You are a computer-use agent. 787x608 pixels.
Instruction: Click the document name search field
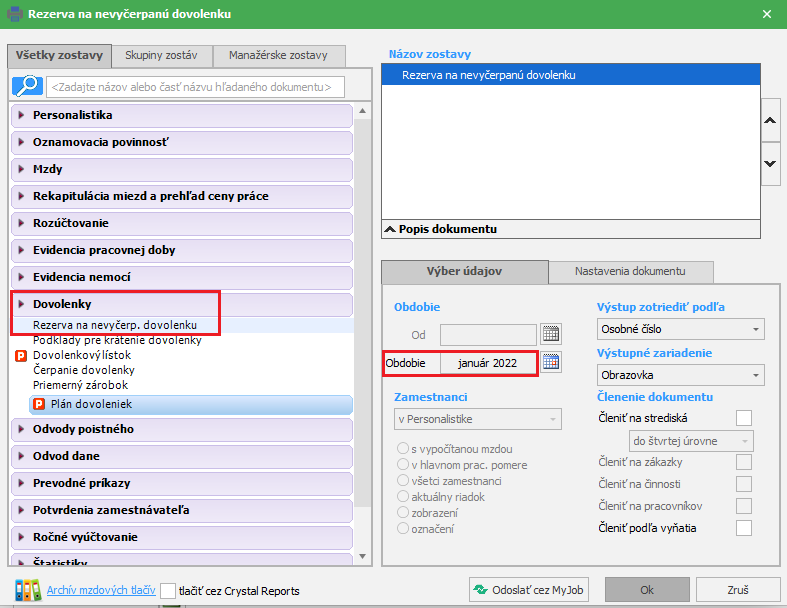point(196,87)
